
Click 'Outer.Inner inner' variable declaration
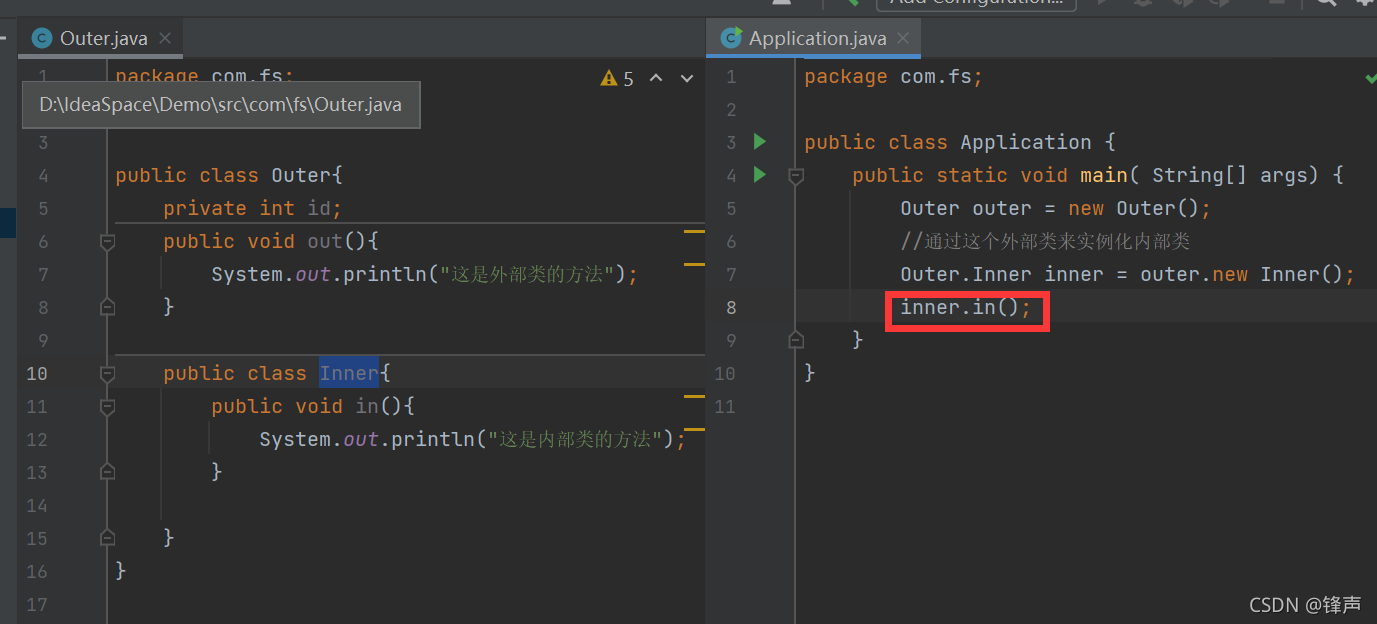[x=1002, y=274]
